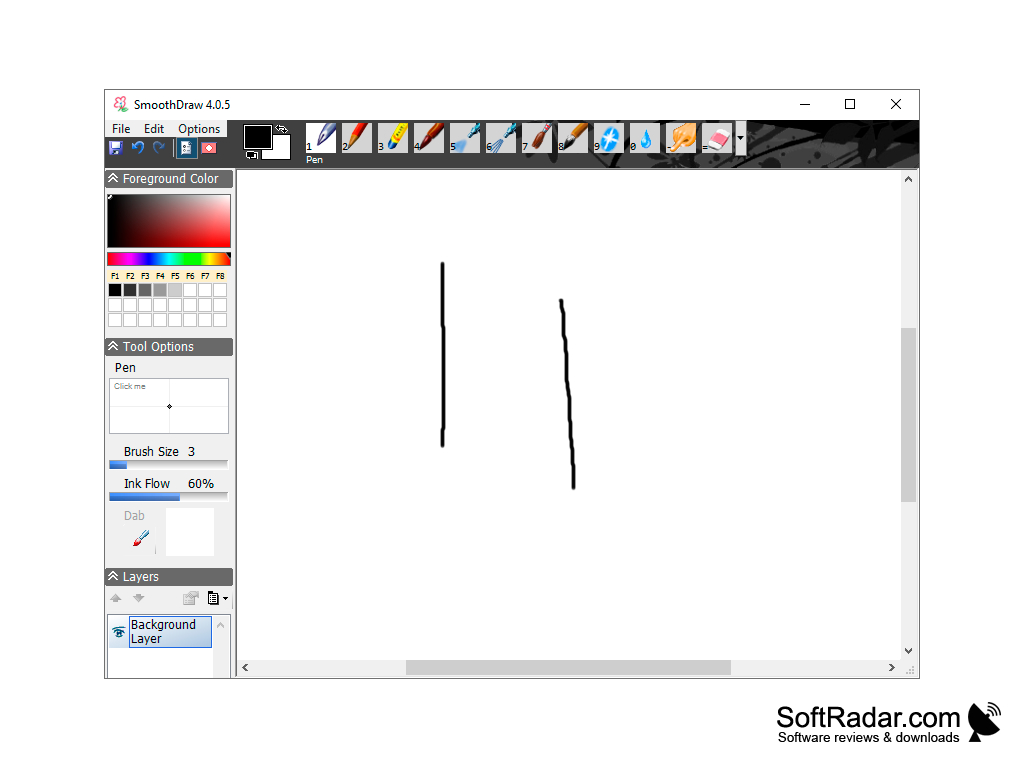This screenshot has width=1024, height=768.
Task: Maximize the SmoothDraw window
Action: coord(850,104)
